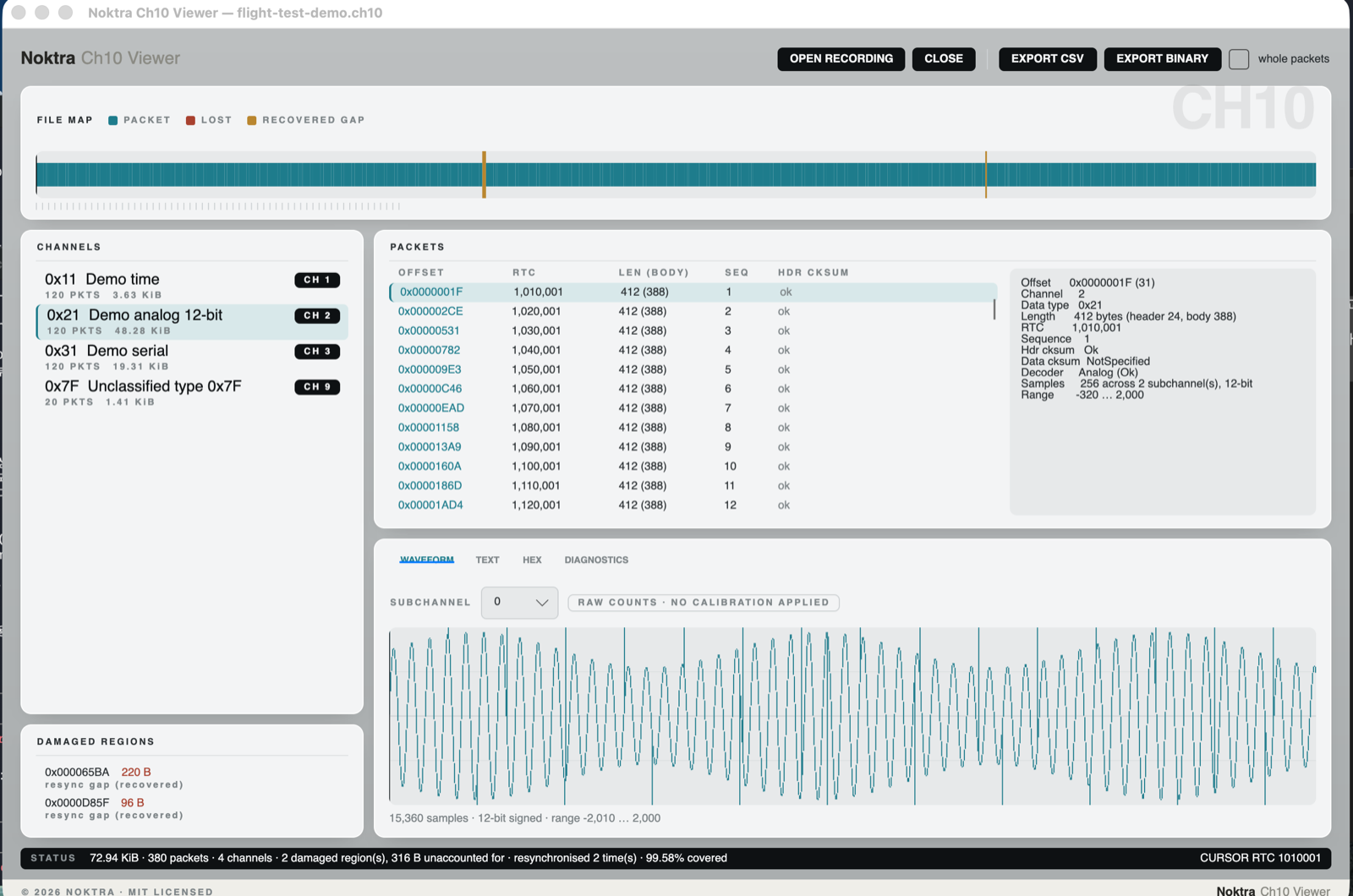Click the SEQ column header
This screenshot has width=1353, height=896.
[x=737, y=272]
